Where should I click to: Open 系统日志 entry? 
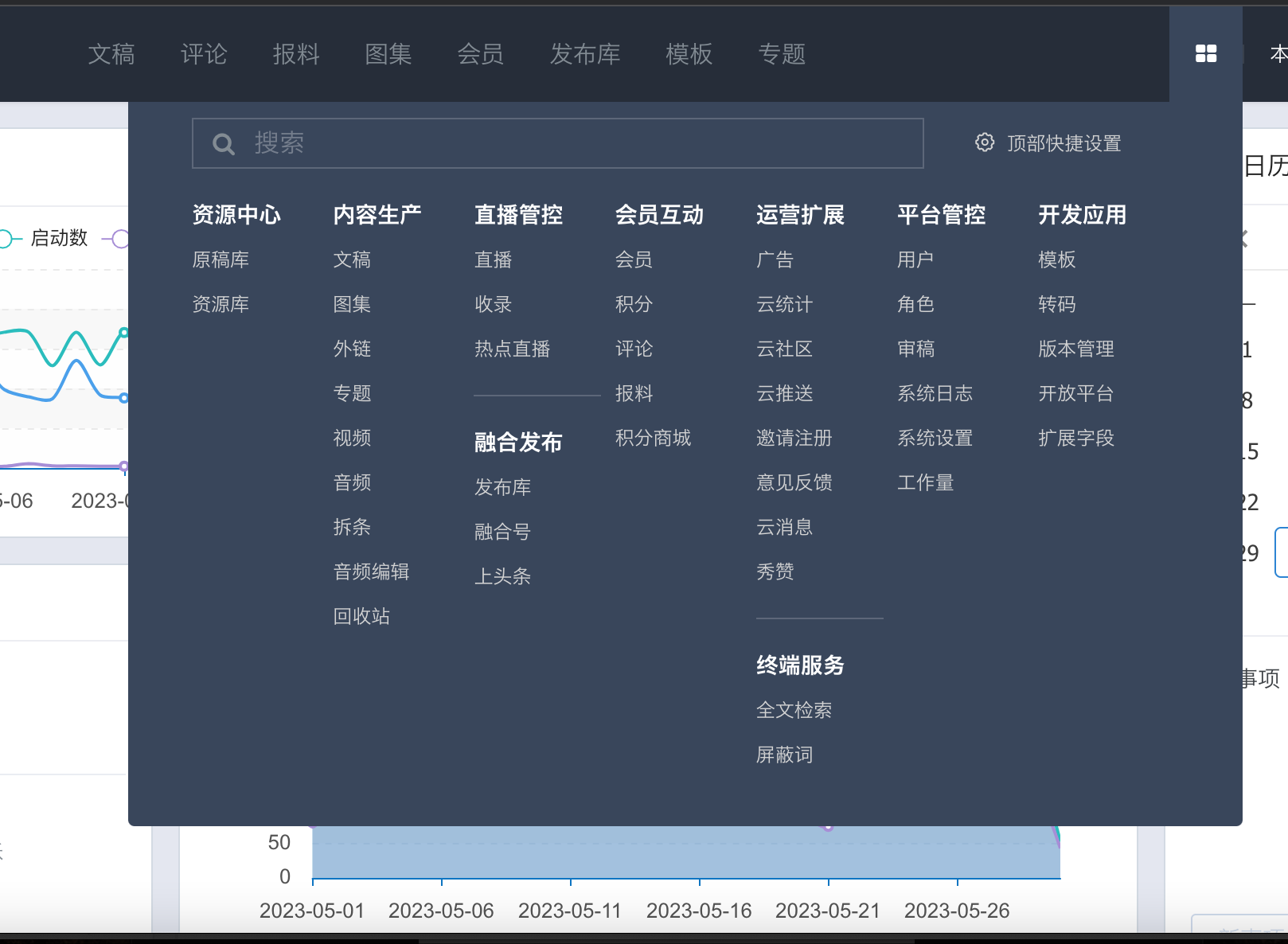935,393
